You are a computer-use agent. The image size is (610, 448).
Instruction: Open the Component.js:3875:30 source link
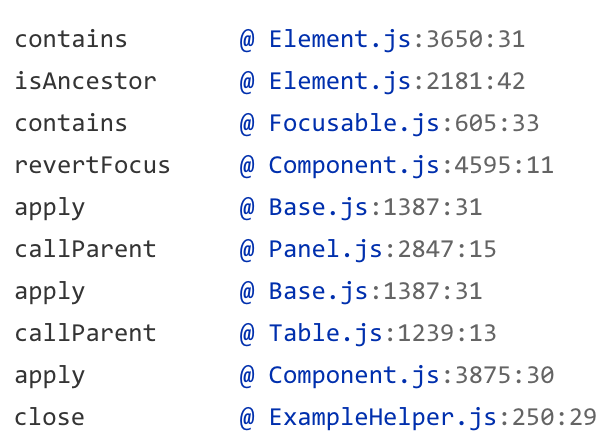pos(411,376)
